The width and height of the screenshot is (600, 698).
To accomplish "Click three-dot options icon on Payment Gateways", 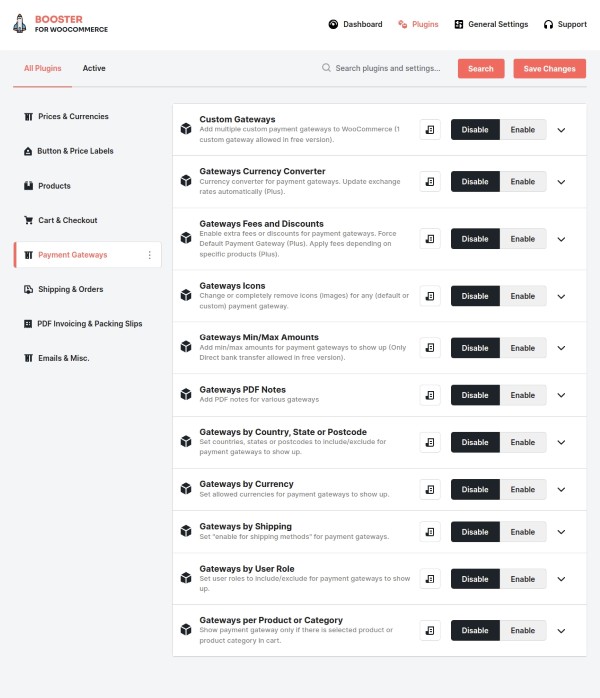I will [x=150, y=255].
